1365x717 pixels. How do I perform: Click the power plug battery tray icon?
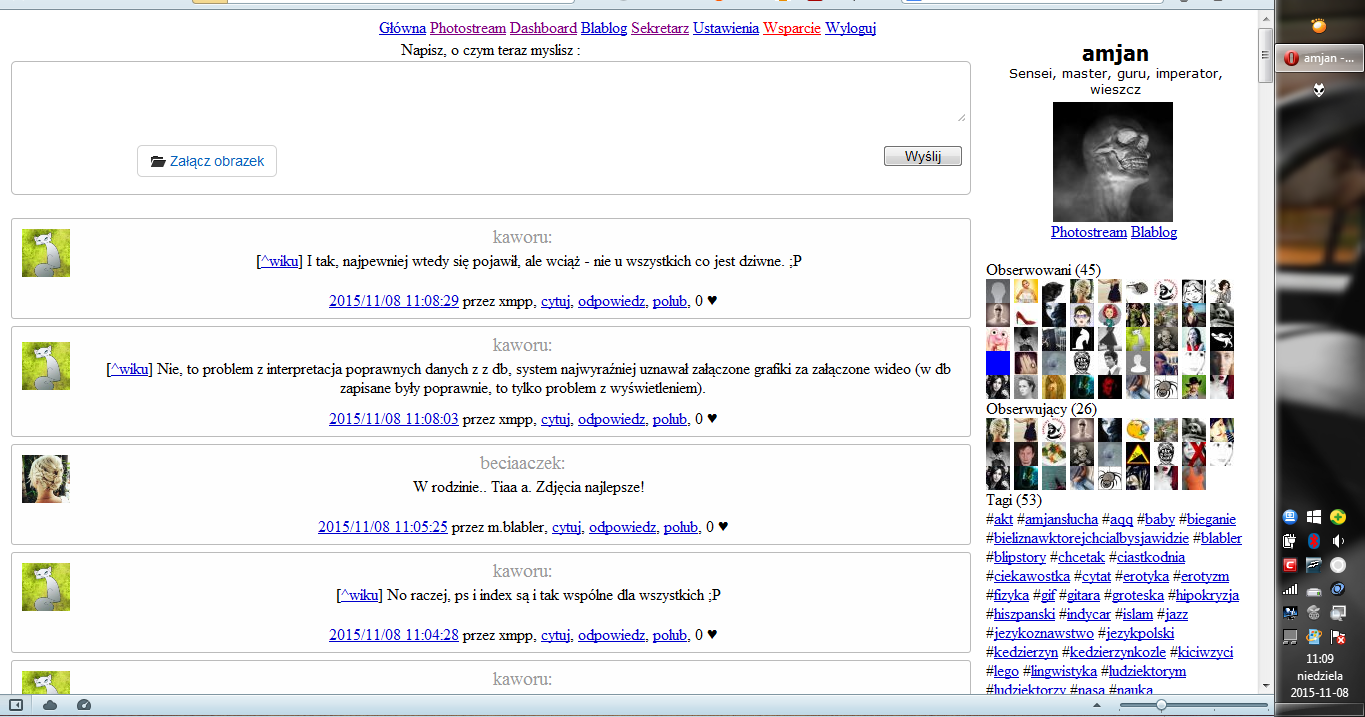tap(1290, 541)
